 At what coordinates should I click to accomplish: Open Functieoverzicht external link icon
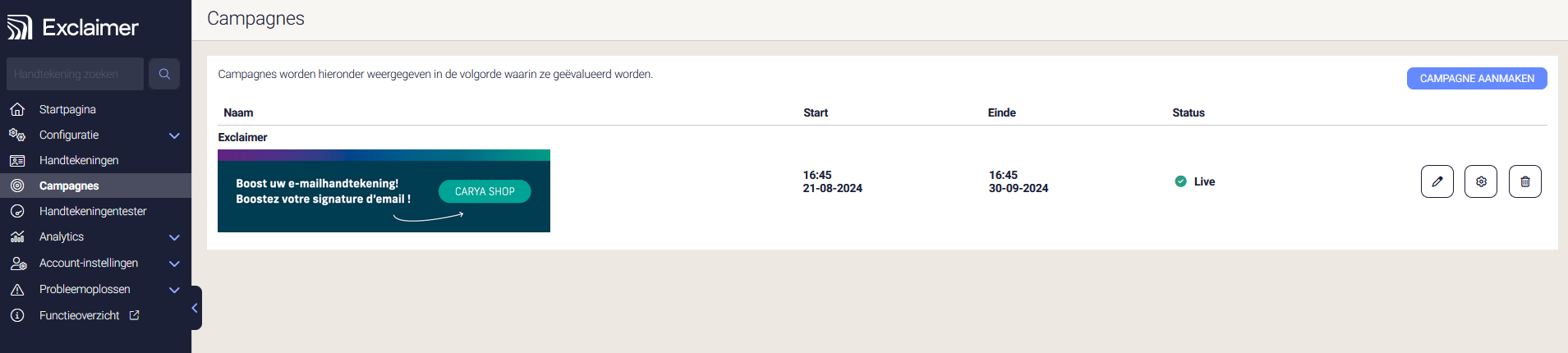(135, 315)
